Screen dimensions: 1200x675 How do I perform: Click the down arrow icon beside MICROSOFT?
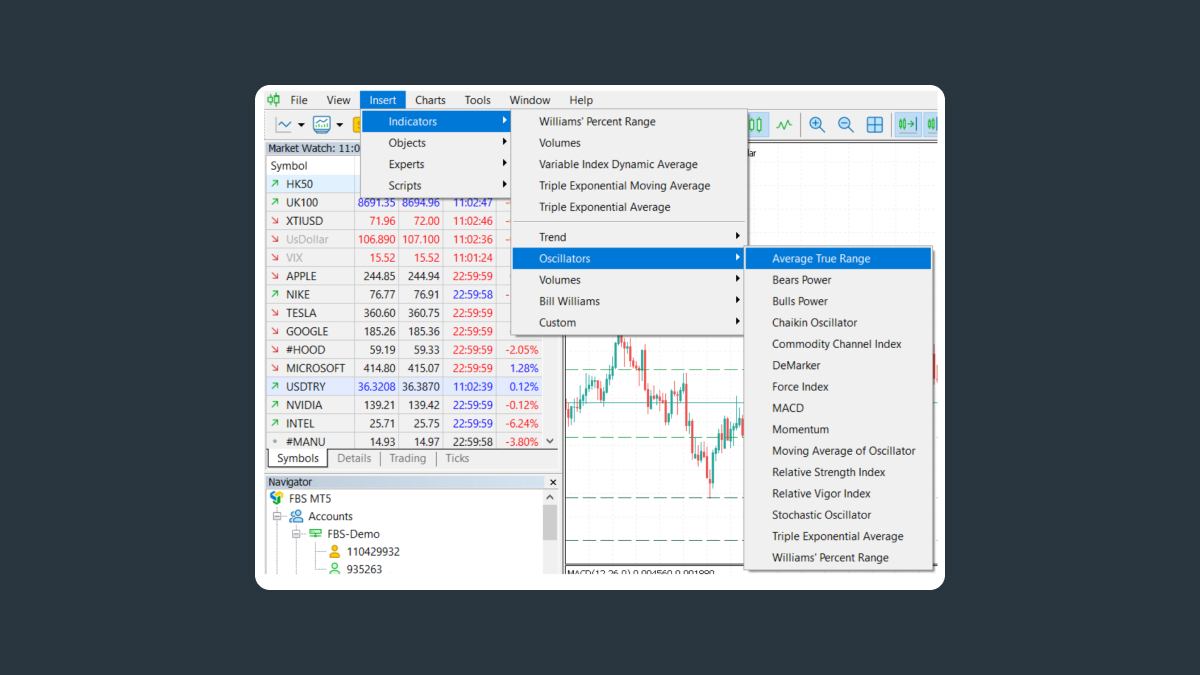[275, 368]
